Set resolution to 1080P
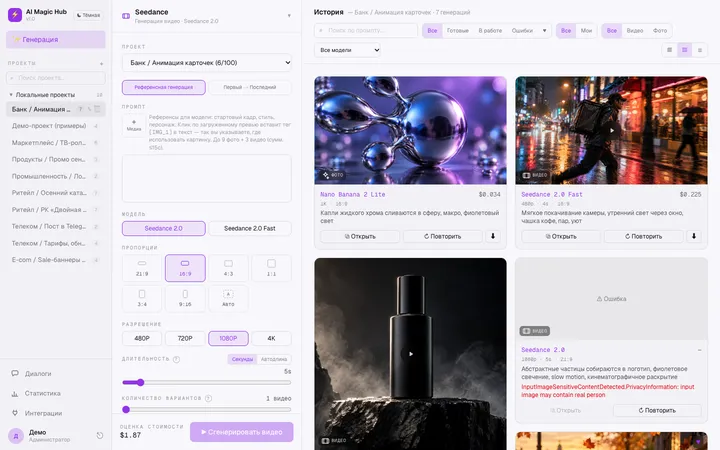The width and height of the screenshot is (720, 450). pos(228,338)
